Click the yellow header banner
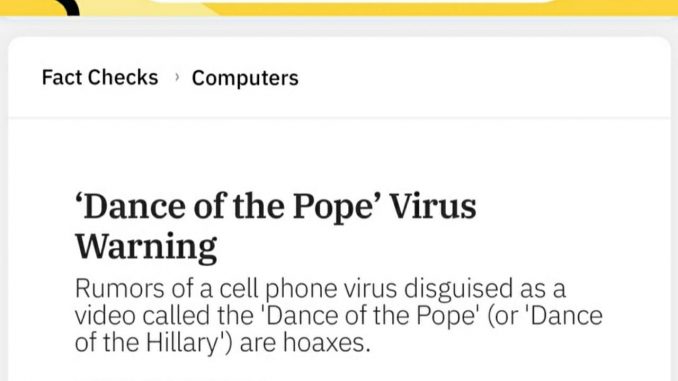Screen dimensions: 678x381 [339, 8]
